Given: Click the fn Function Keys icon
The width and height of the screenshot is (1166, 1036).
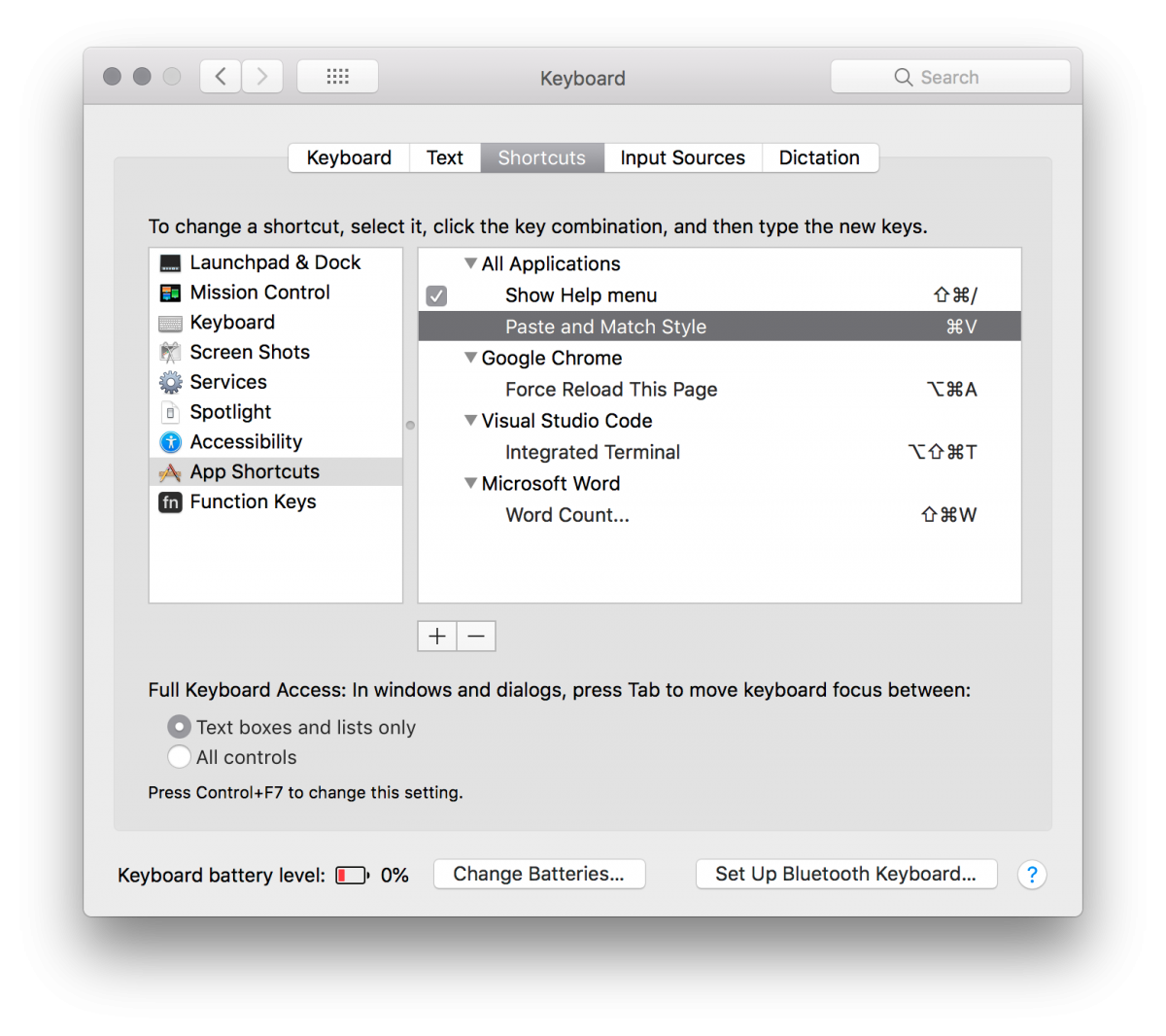Looking at the screenshot, I should pyautogui.click(x=170, y=502).
